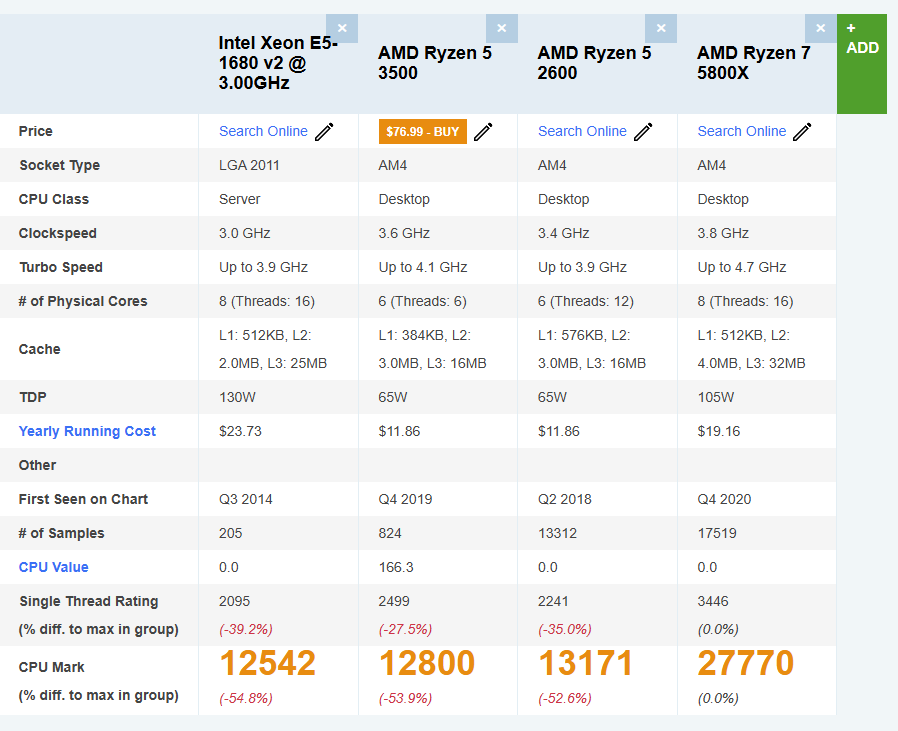Screen dimensions: 898x731
Task: Select CPU Mark score 13171
Action: coord(585,663)
